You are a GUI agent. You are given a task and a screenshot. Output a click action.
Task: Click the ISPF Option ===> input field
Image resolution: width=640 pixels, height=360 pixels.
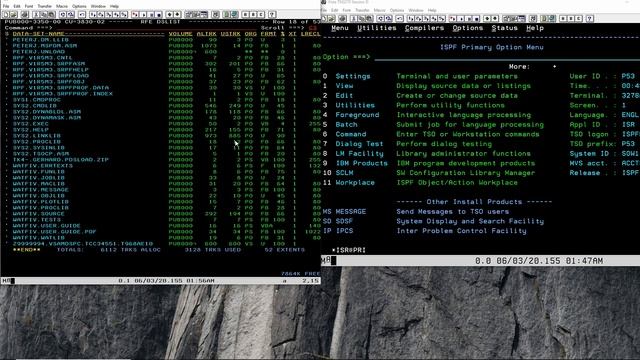(x=507, y=57)
